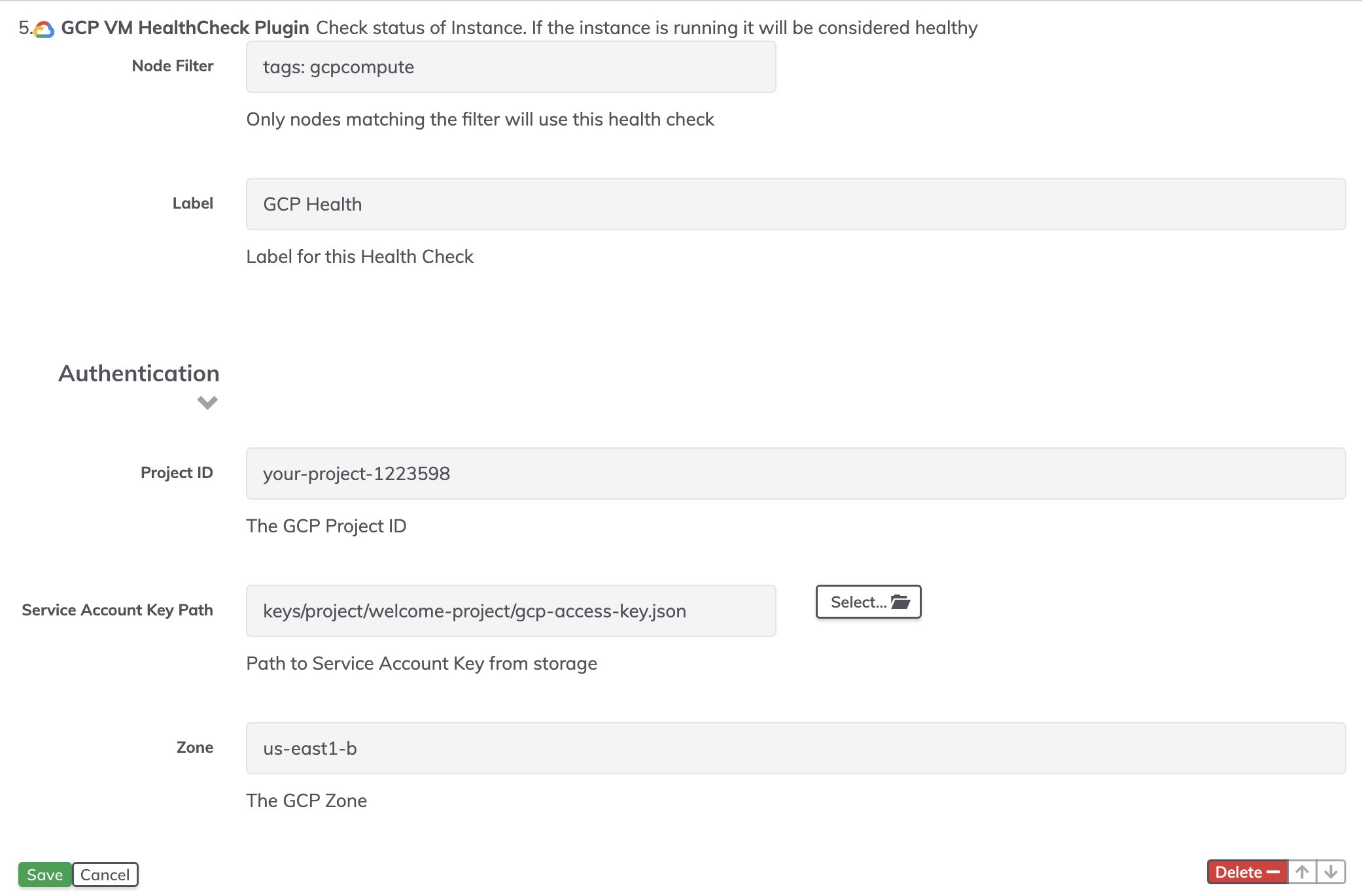Click the Service Account Key Path label
The height and width of the screenshot is (896, 1362).
[x=118, y=610]
